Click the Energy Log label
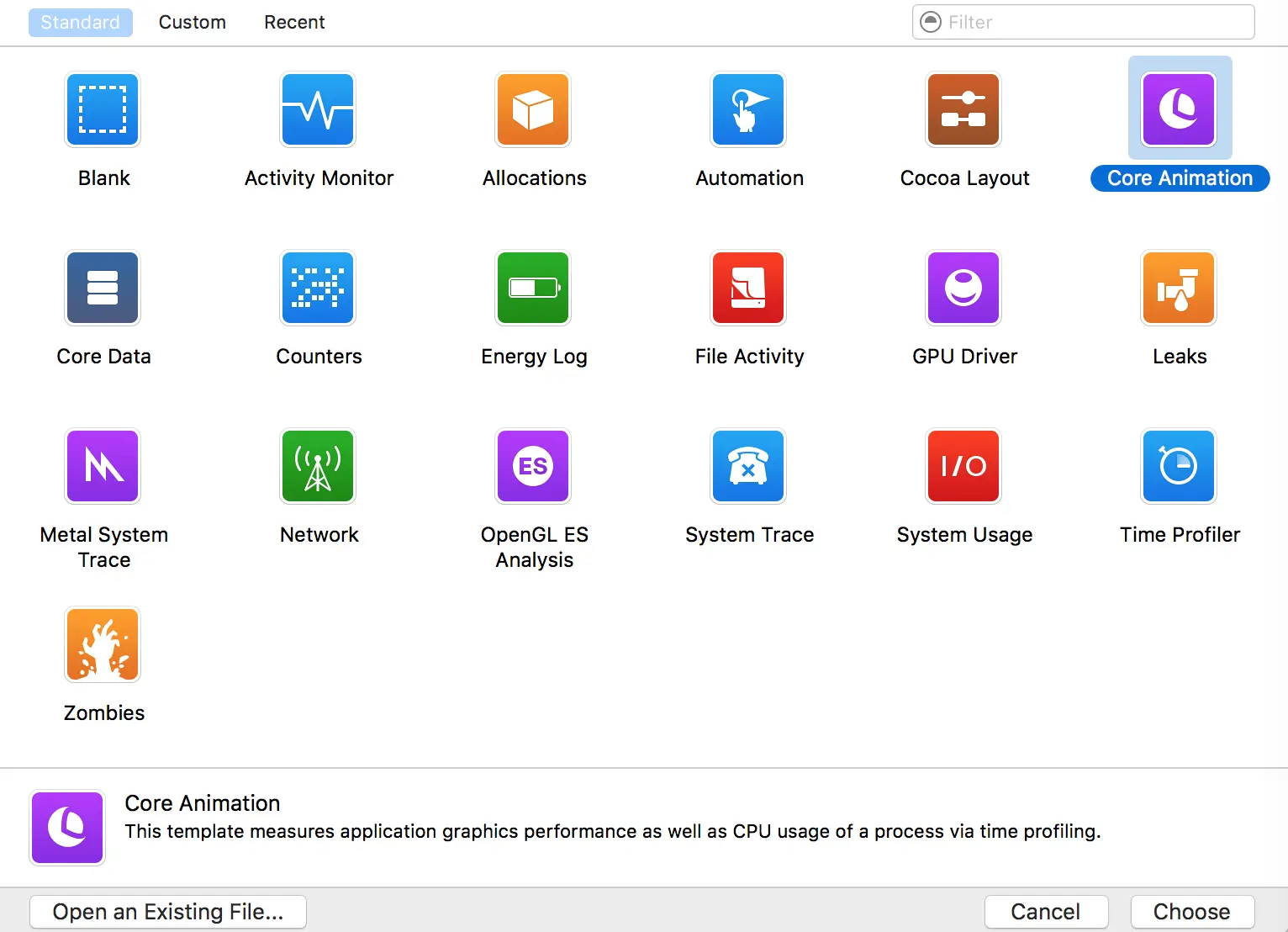The height and width of the screenshot is (932, 1288). pos(534,357)
